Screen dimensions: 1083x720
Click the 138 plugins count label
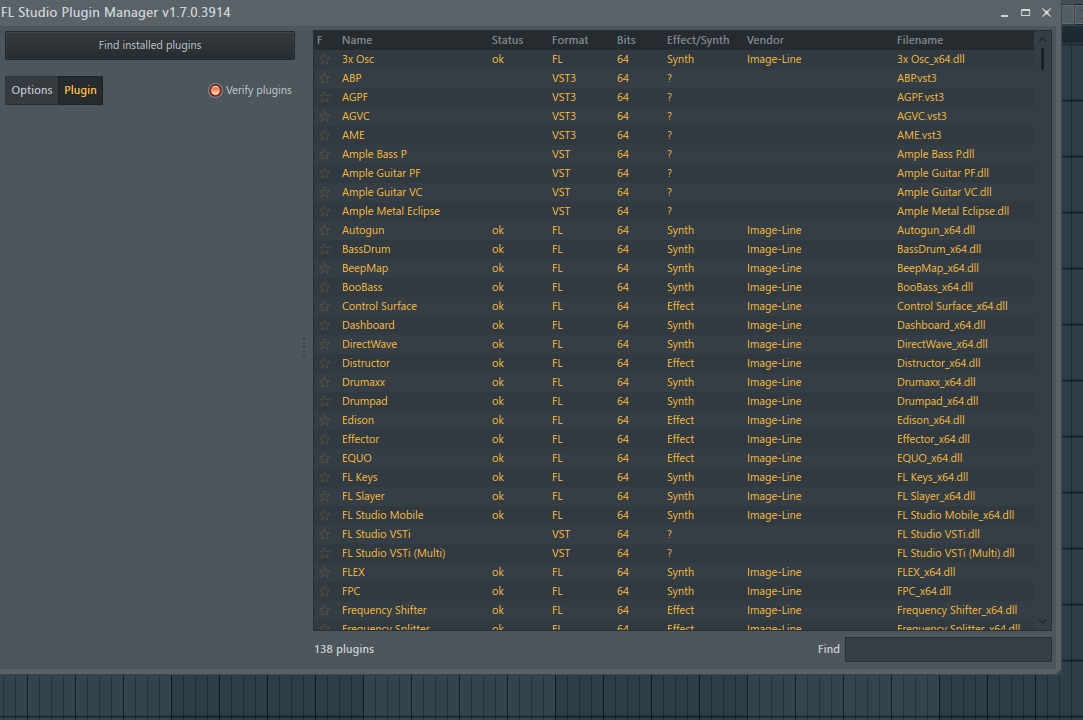[x=344, y=650]
